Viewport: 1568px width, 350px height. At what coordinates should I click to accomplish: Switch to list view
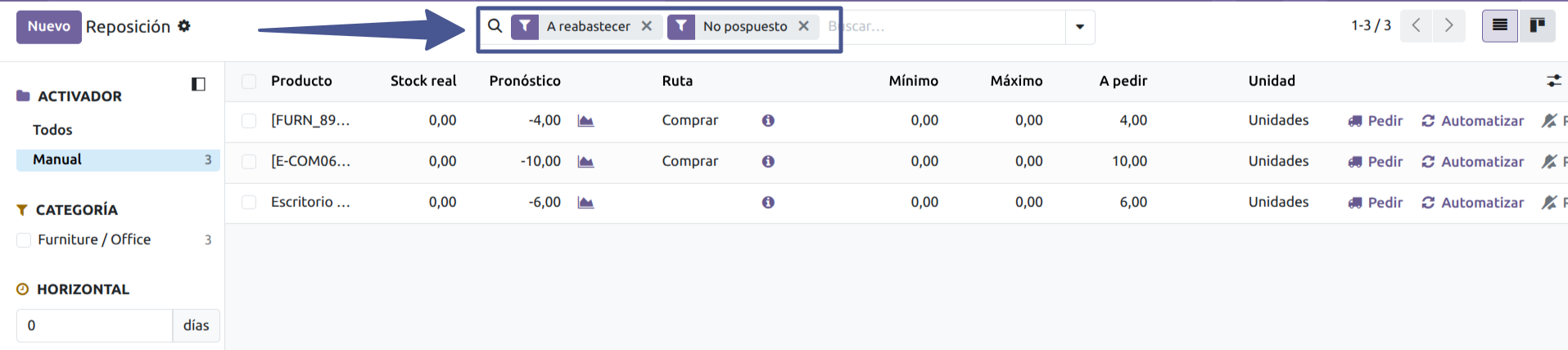(1499, 26)
